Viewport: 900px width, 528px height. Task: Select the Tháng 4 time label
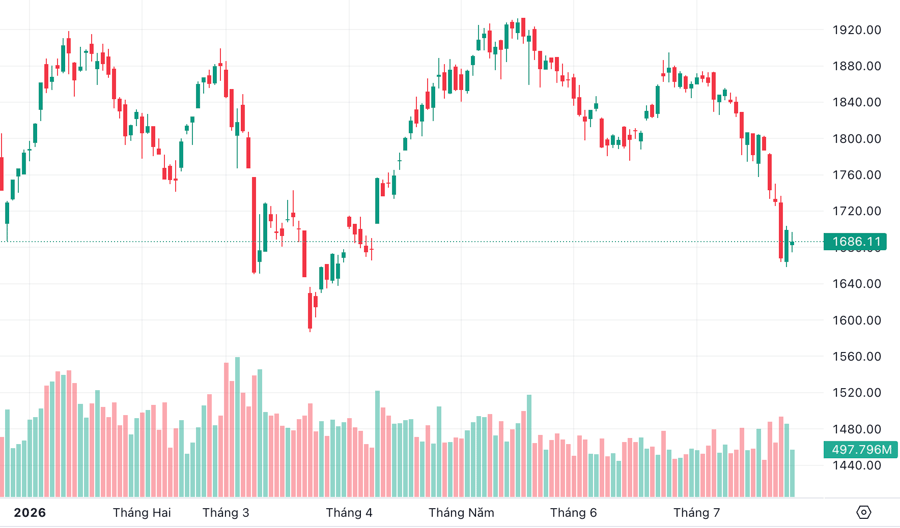pos(349,513)
